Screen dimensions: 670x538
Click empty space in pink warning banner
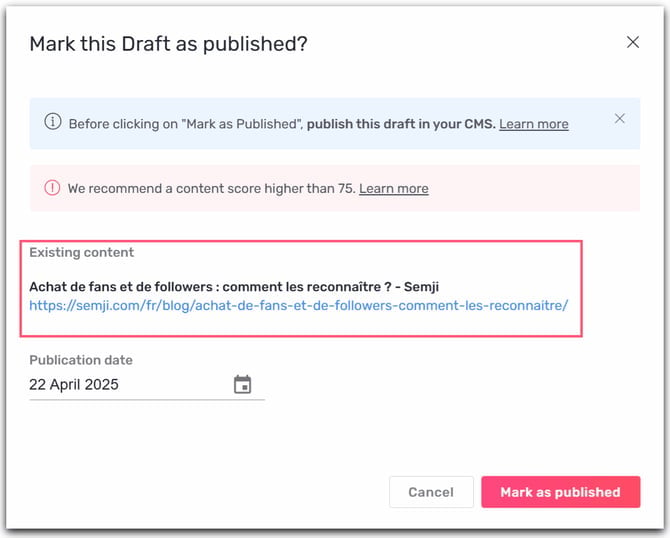pyautogui.click(x=534, y=188)
